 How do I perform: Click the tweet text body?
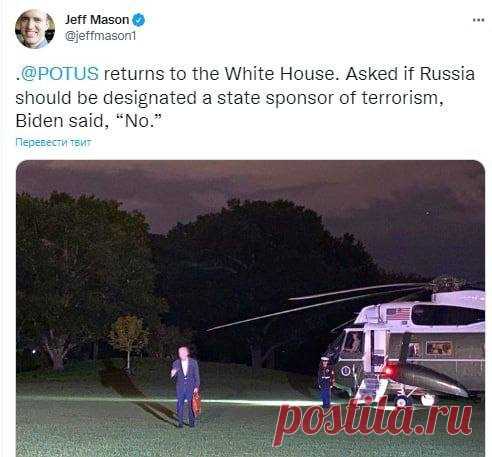[245, 97]
